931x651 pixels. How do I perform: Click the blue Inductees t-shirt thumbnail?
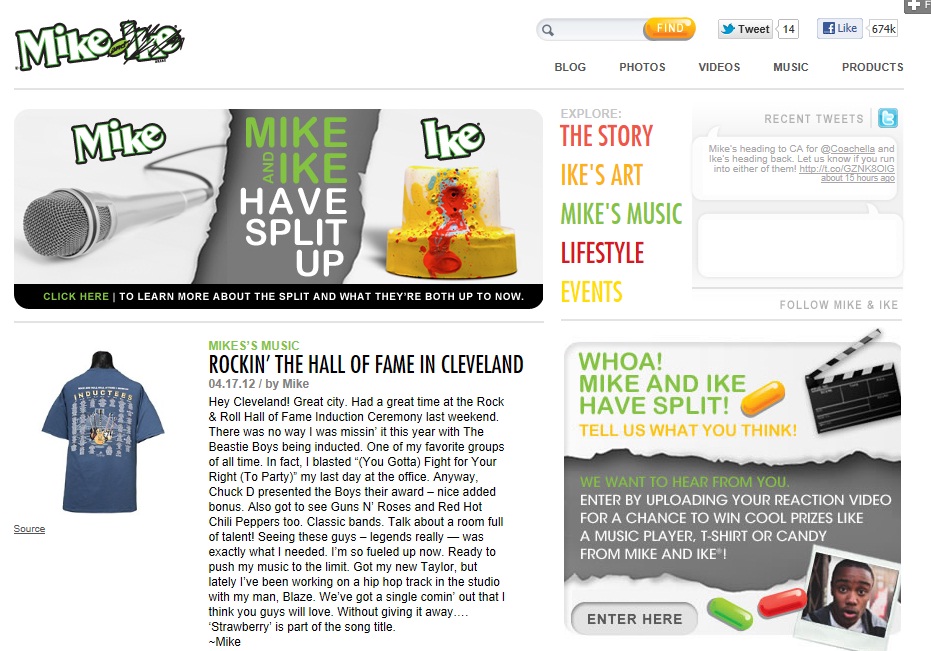(103, 432)
